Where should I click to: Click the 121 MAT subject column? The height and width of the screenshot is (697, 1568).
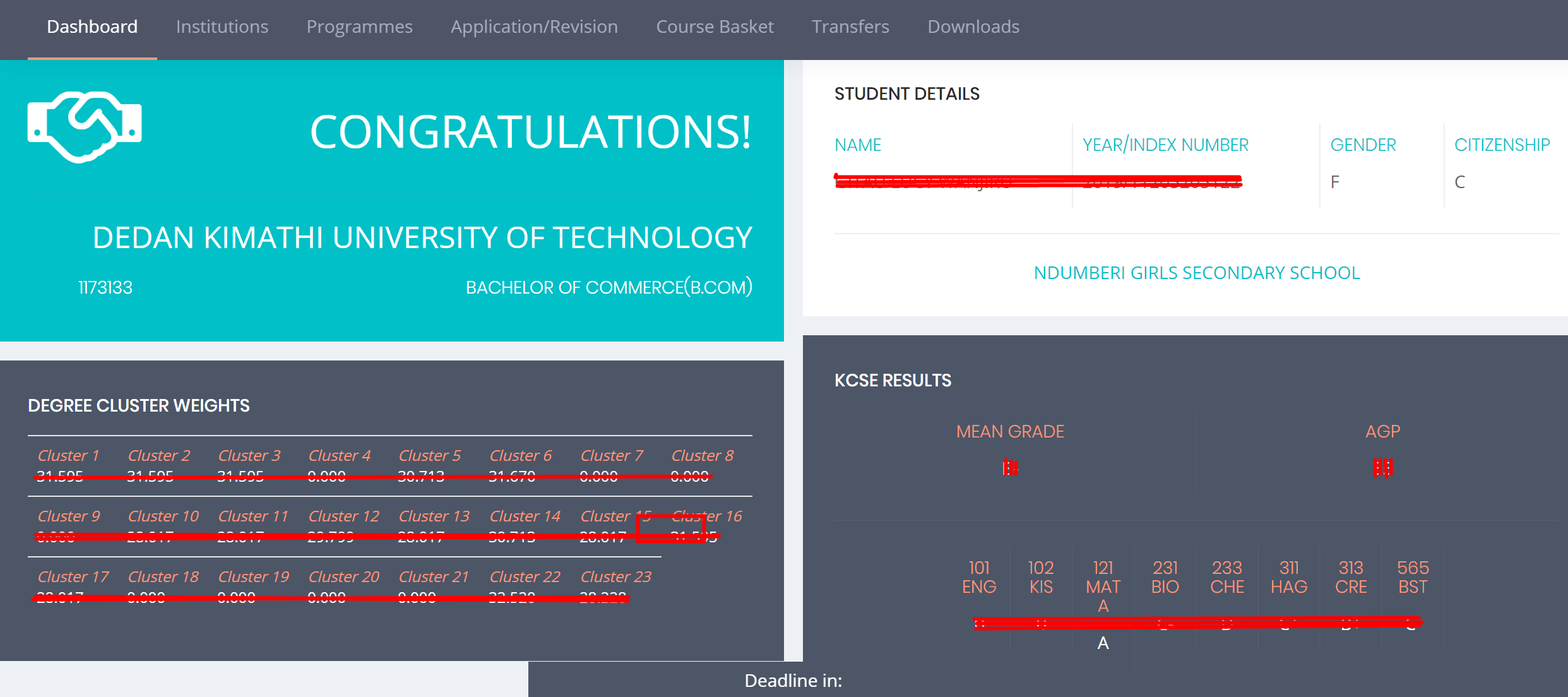coord(1103,578)
